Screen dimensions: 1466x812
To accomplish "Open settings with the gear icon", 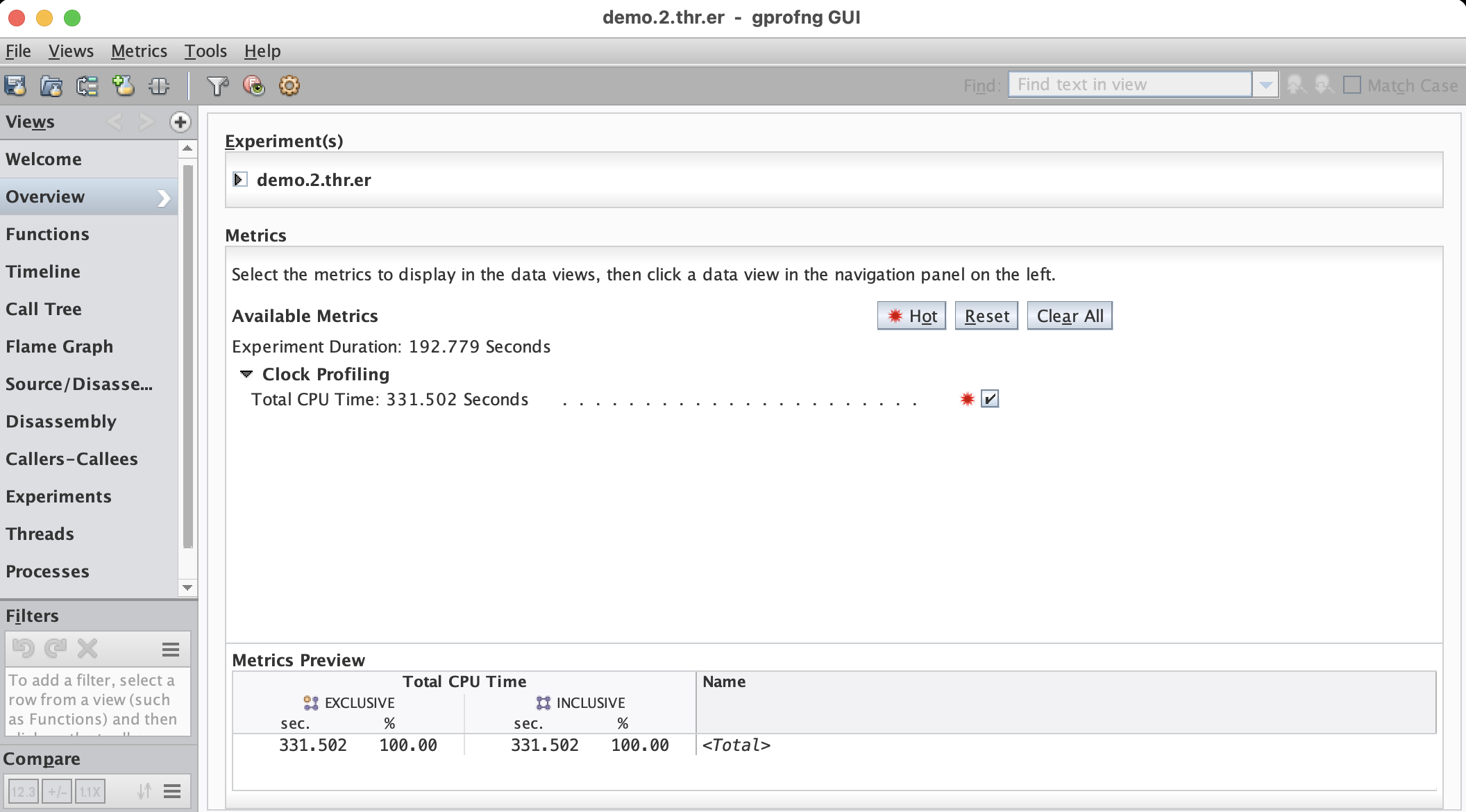I will (289, 85).
